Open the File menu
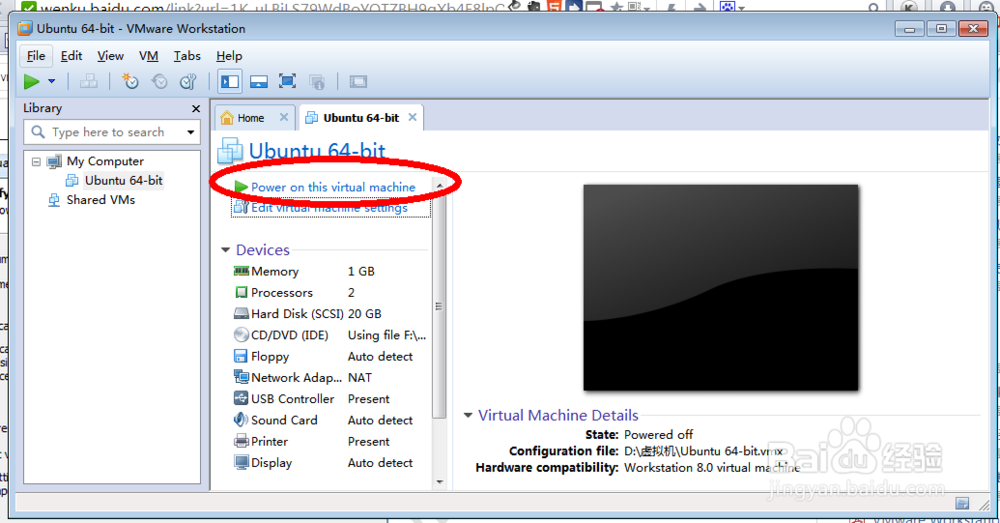The height and width of the screenshot is (523, 1000). [36, 56]
